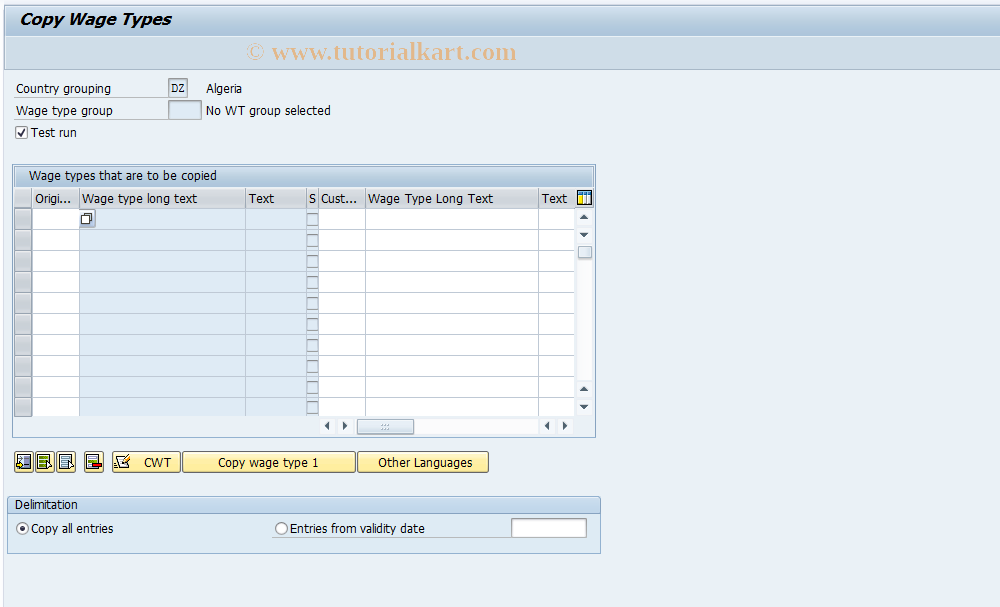Image resolution: width=1000 pixels, height=607 pixels.
Task: Click the S column header
Action: pyautogui.click(x=312, y=198)
